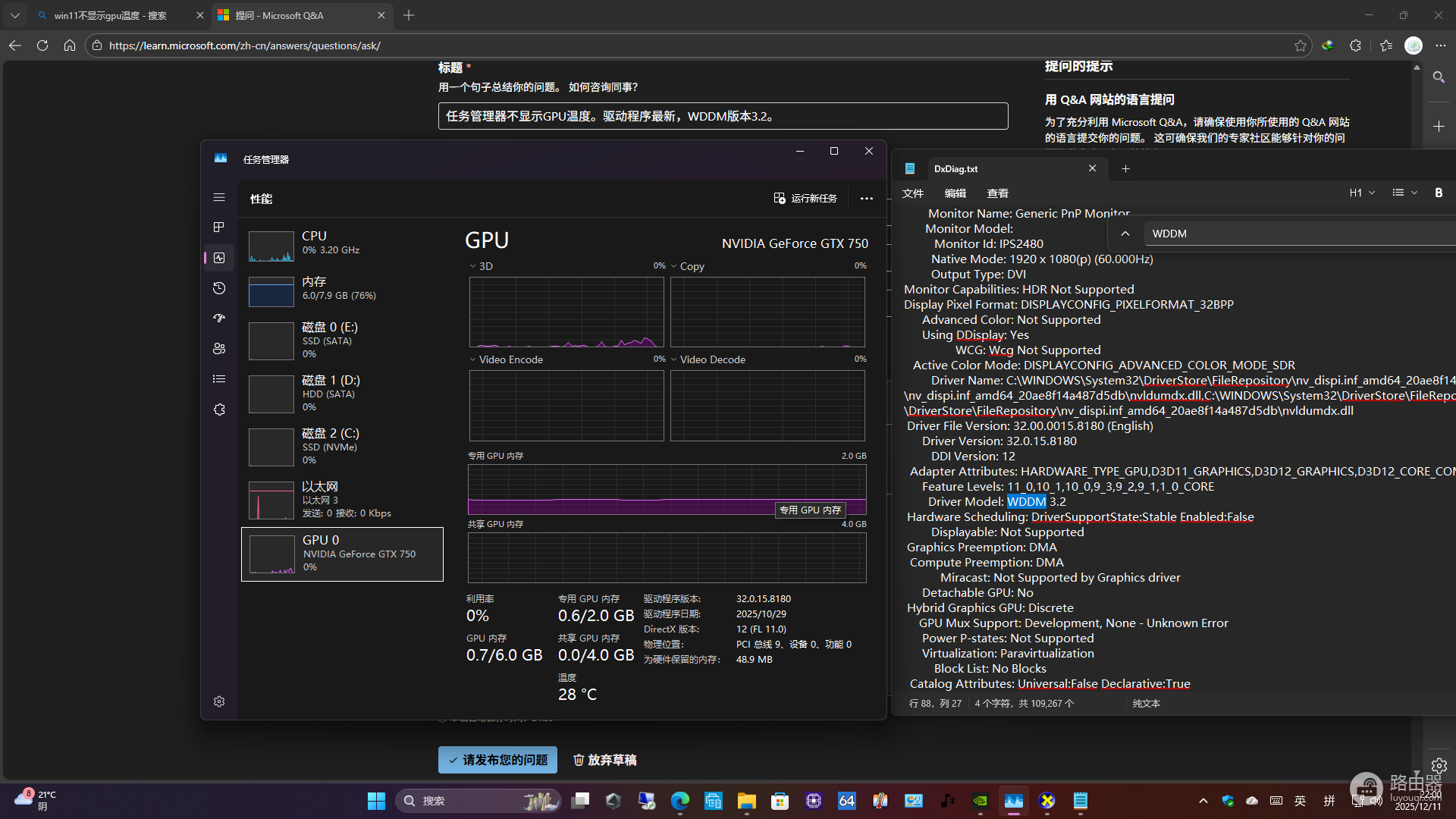The image size is (1456, 819).
Task: Go to the browser home page
Action: point(70,45)
